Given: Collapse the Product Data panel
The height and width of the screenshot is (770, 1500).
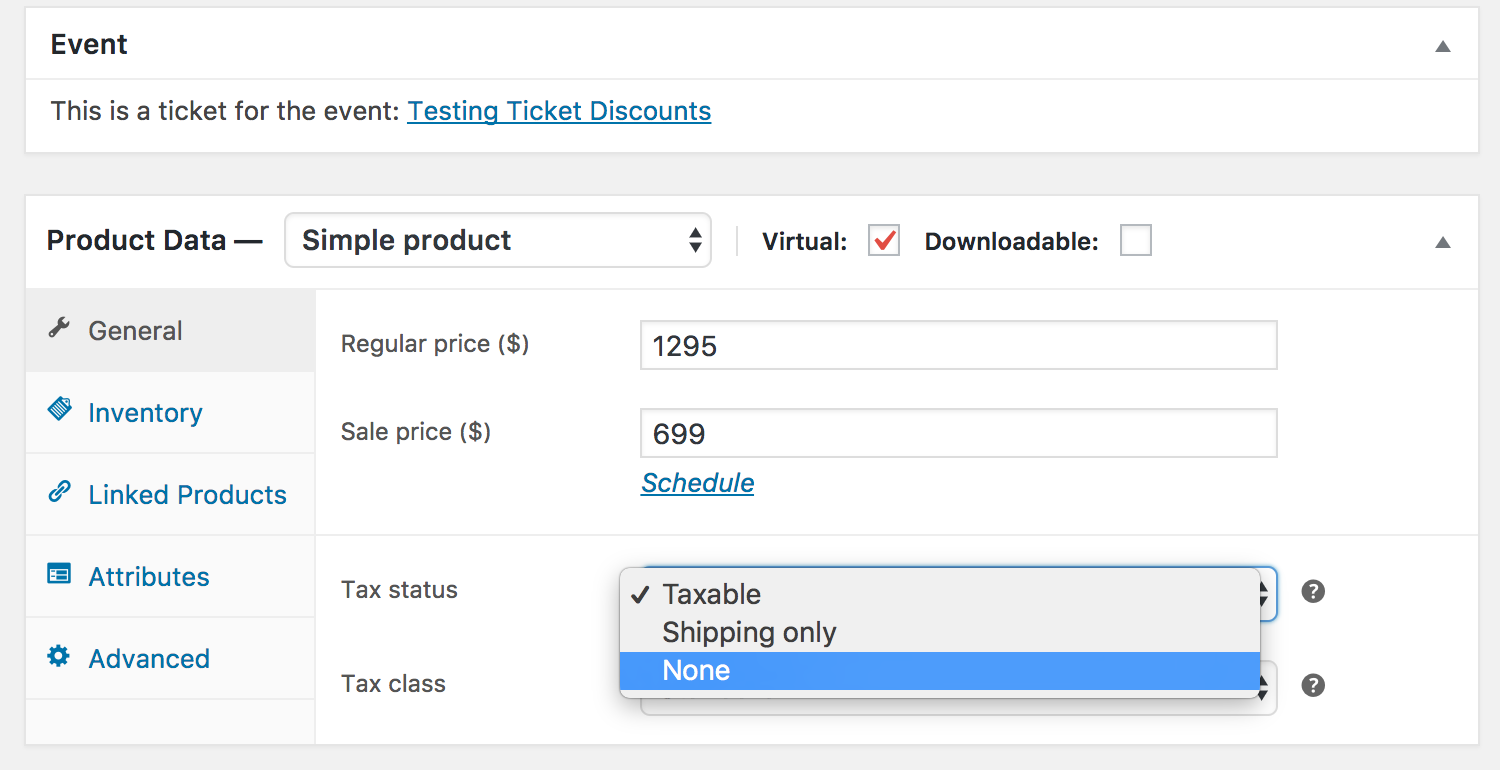Looking at the screenshot, I should click(x=1442, y=241).
